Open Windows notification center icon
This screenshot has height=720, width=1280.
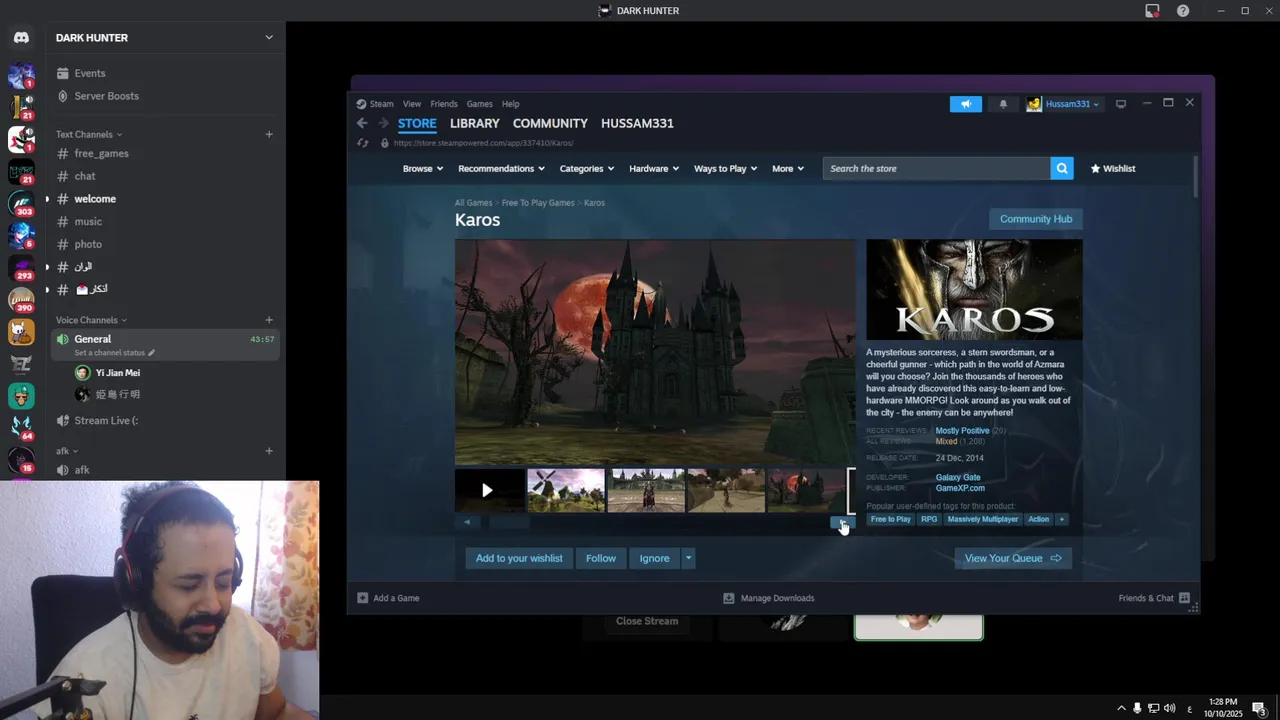point(1259,708)
